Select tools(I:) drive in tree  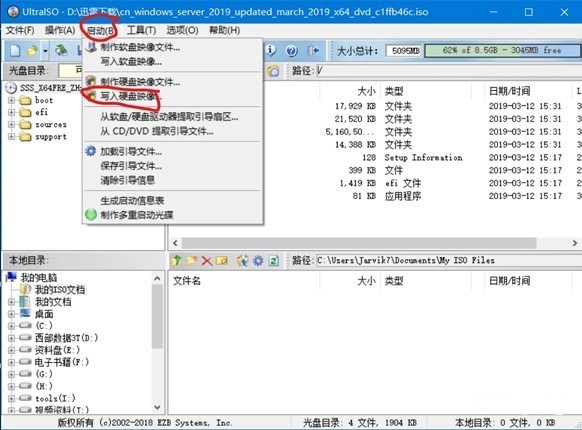coord(55,398)
